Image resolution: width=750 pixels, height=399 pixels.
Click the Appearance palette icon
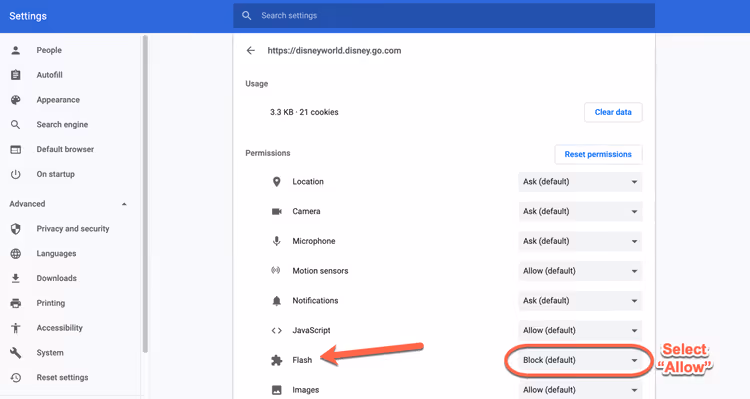tap(16, 100)
